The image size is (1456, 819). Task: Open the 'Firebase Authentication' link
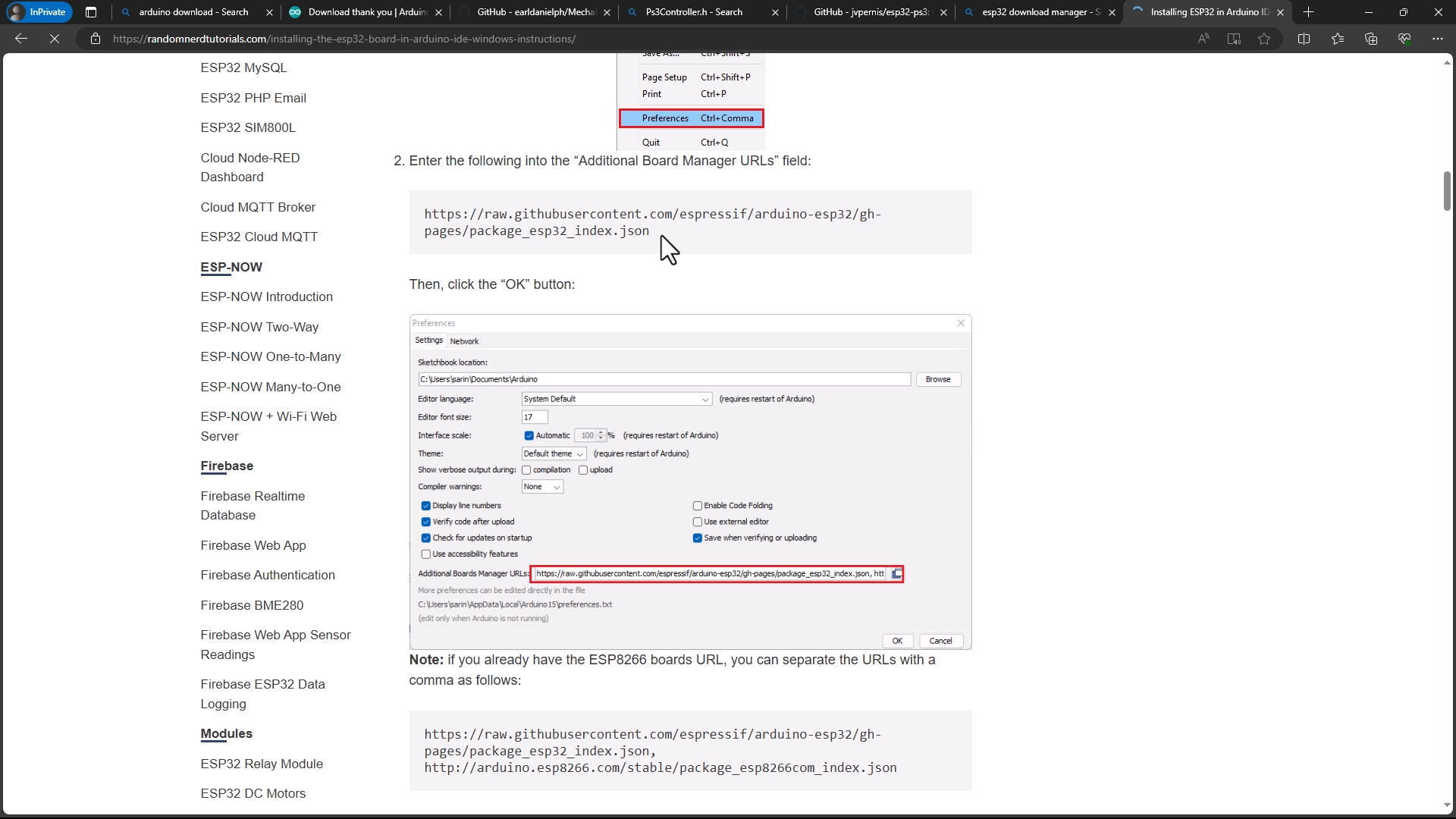tap(268, 575)
